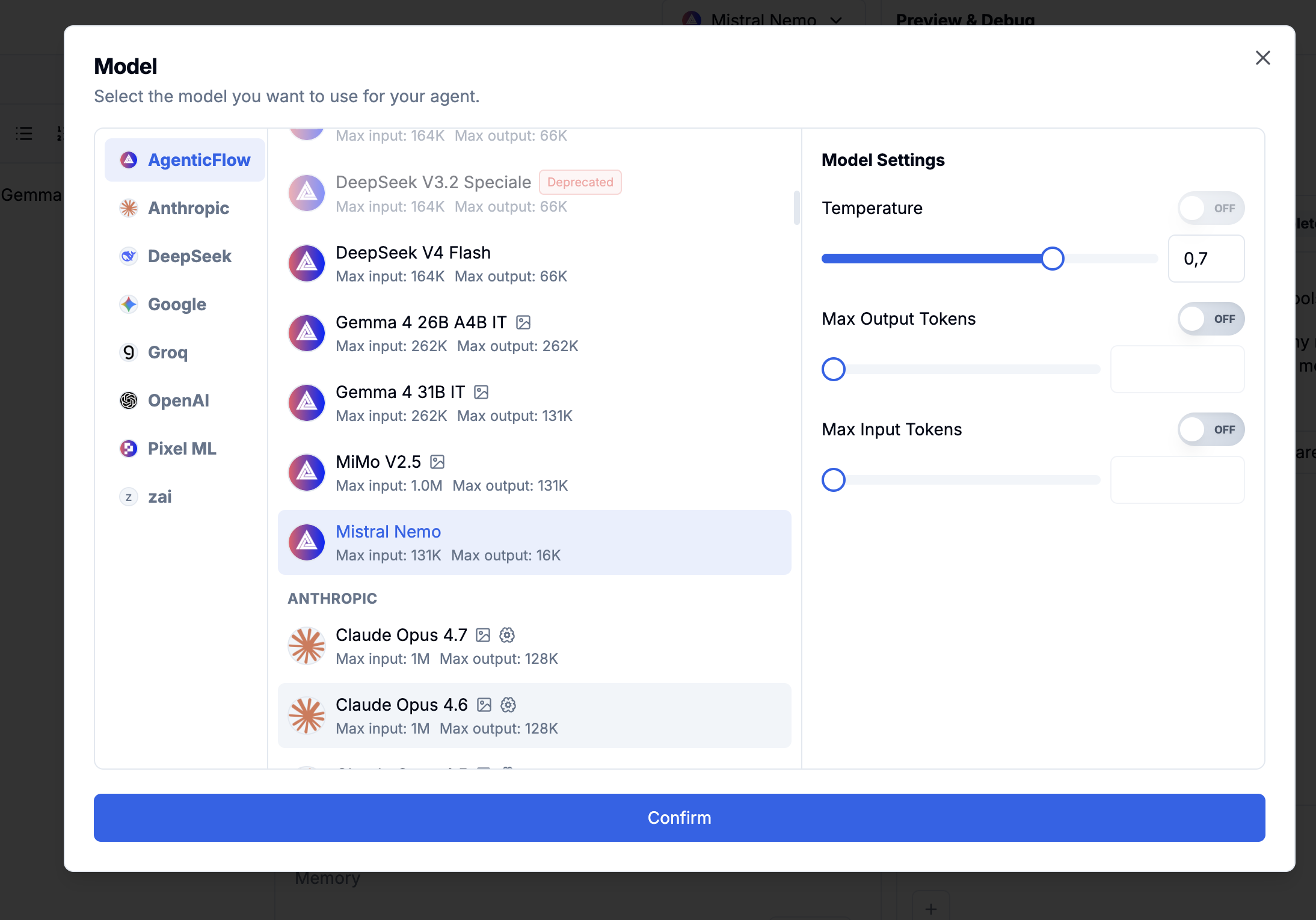
Task: Click the OpenAI logo icon
Action: (x=129, y=400)
